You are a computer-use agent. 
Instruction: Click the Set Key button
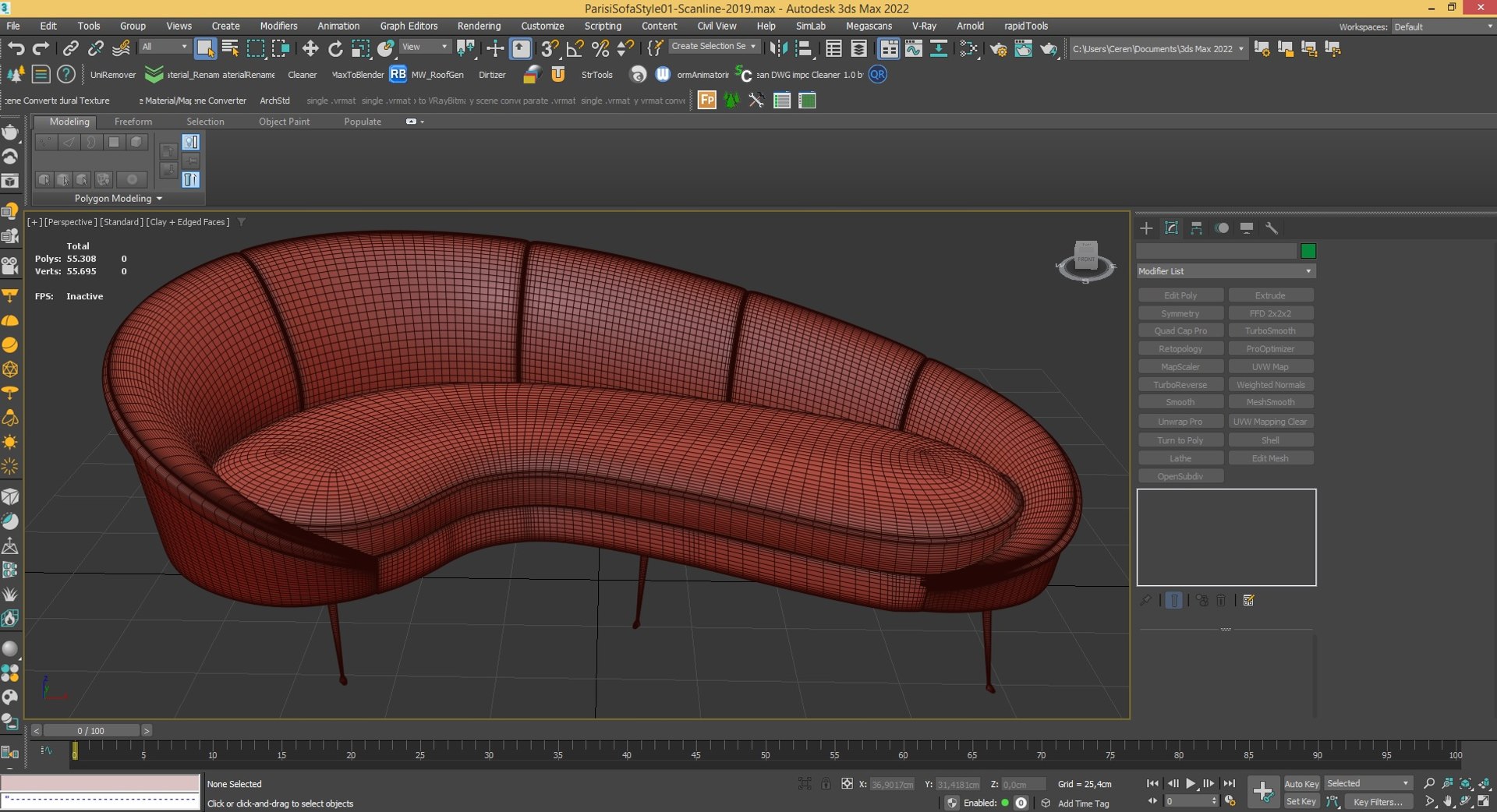pos(1301,801)
